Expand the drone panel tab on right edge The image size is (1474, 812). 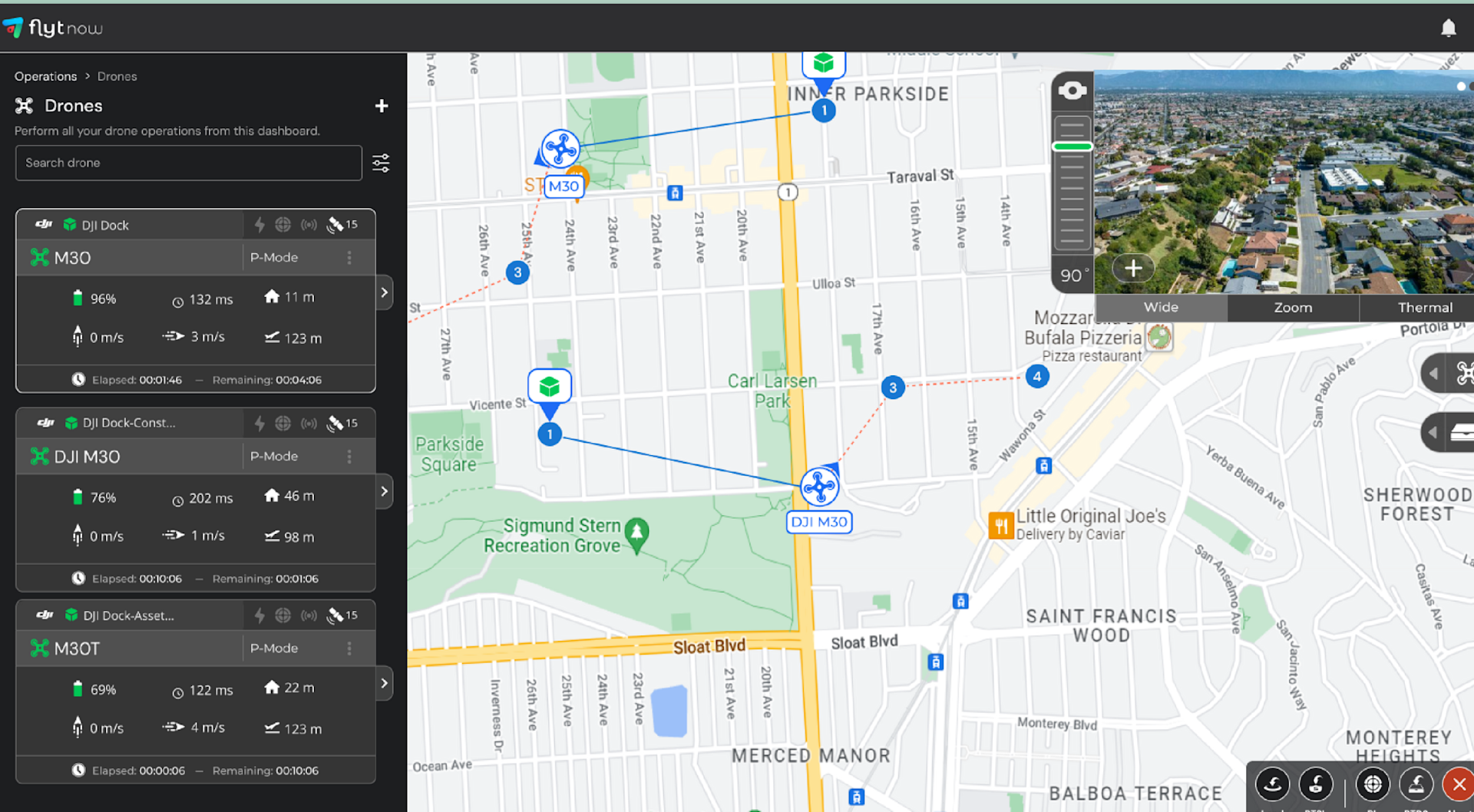(x=1448, y=374)
